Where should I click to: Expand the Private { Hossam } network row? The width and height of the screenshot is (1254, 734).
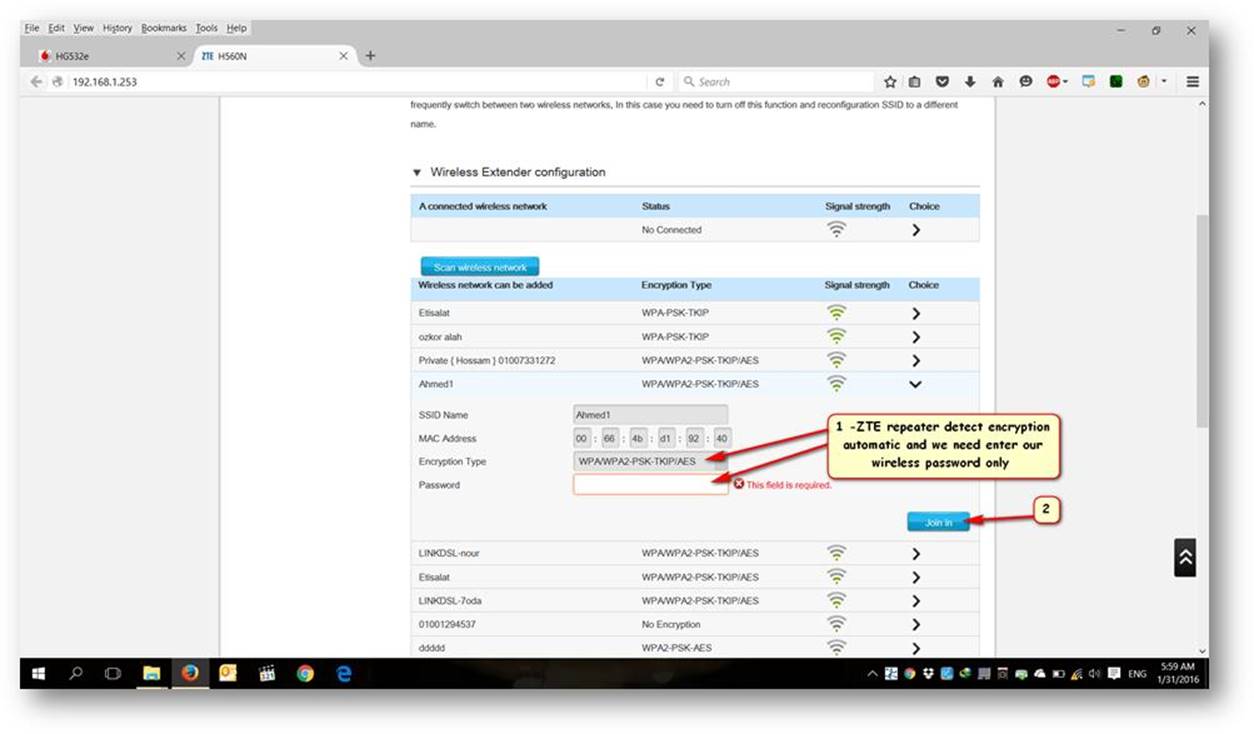915,360
